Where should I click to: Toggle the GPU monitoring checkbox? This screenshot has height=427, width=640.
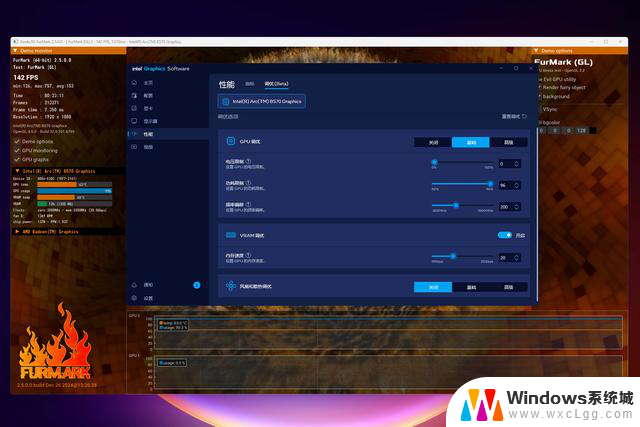tap(17, 151)
